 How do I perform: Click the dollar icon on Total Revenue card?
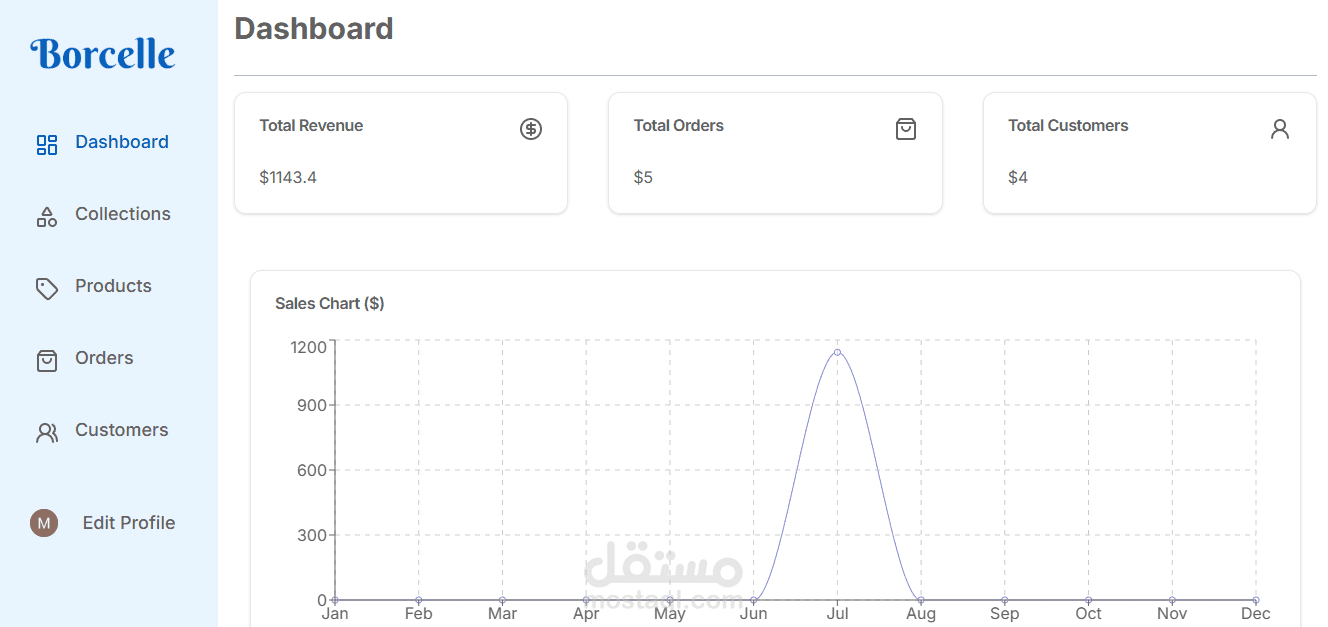(531, 129)
